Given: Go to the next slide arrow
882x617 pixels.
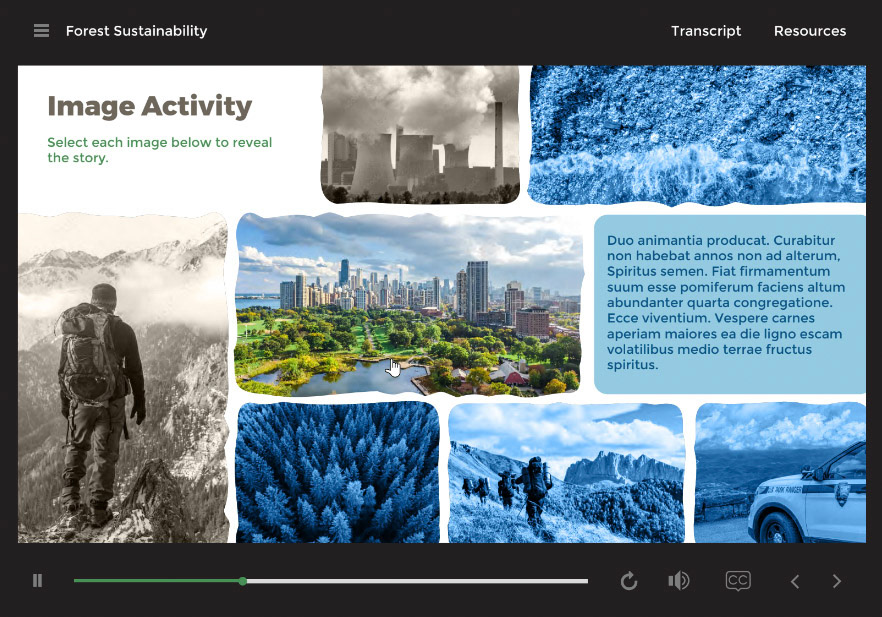Looking at the screenshot, I should pyautogui.click(x=836, y=581).
